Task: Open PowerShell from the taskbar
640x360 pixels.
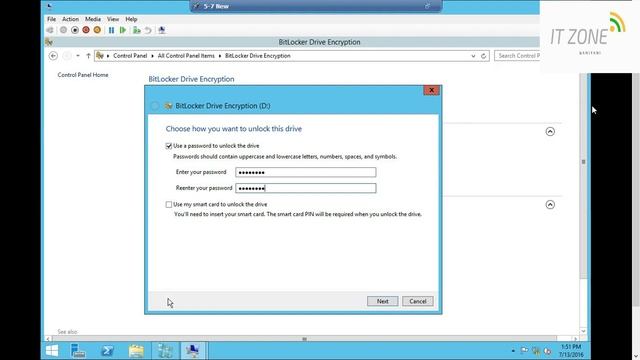Action: pos(107,351)
